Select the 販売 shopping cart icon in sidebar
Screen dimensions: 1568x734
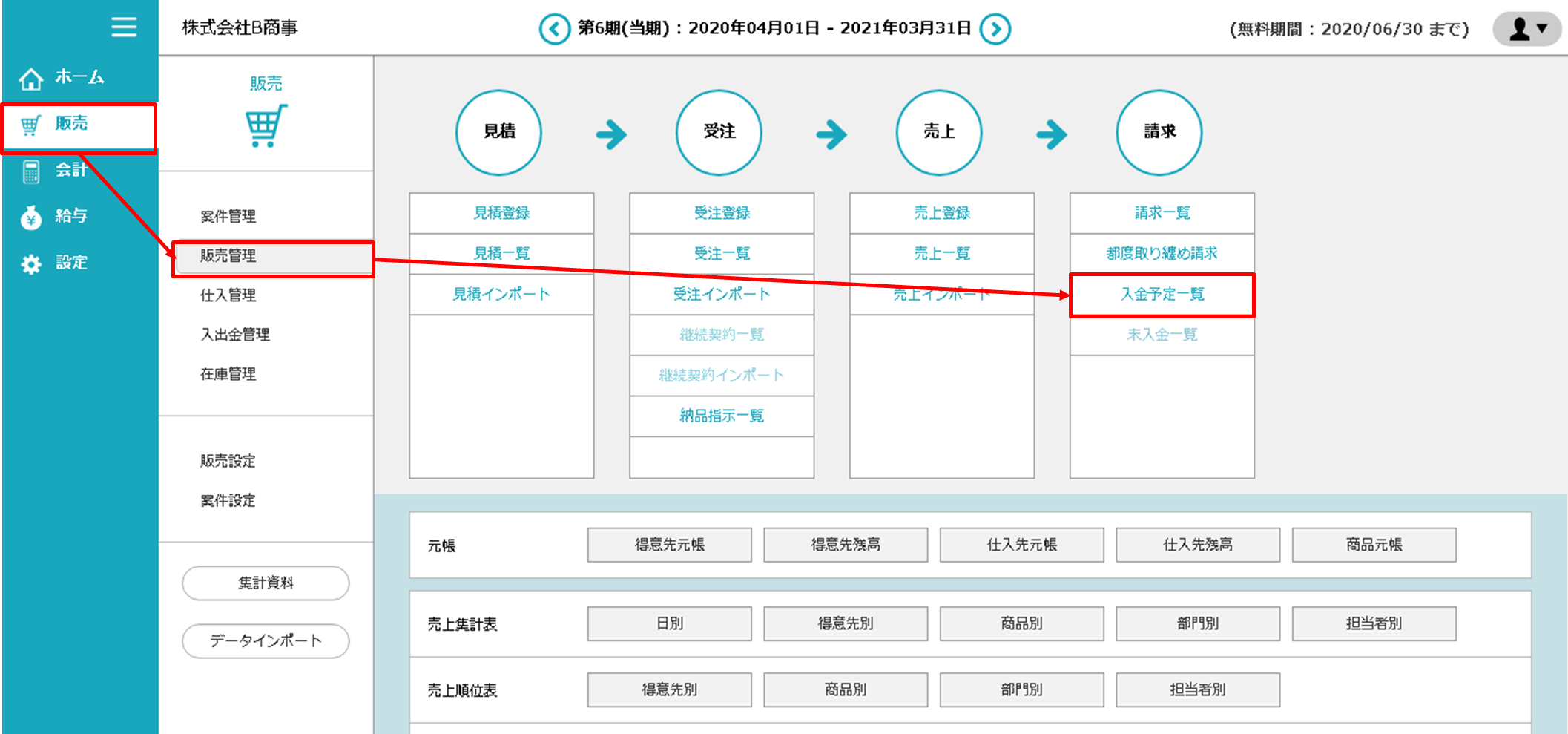[x=30, y=125]
